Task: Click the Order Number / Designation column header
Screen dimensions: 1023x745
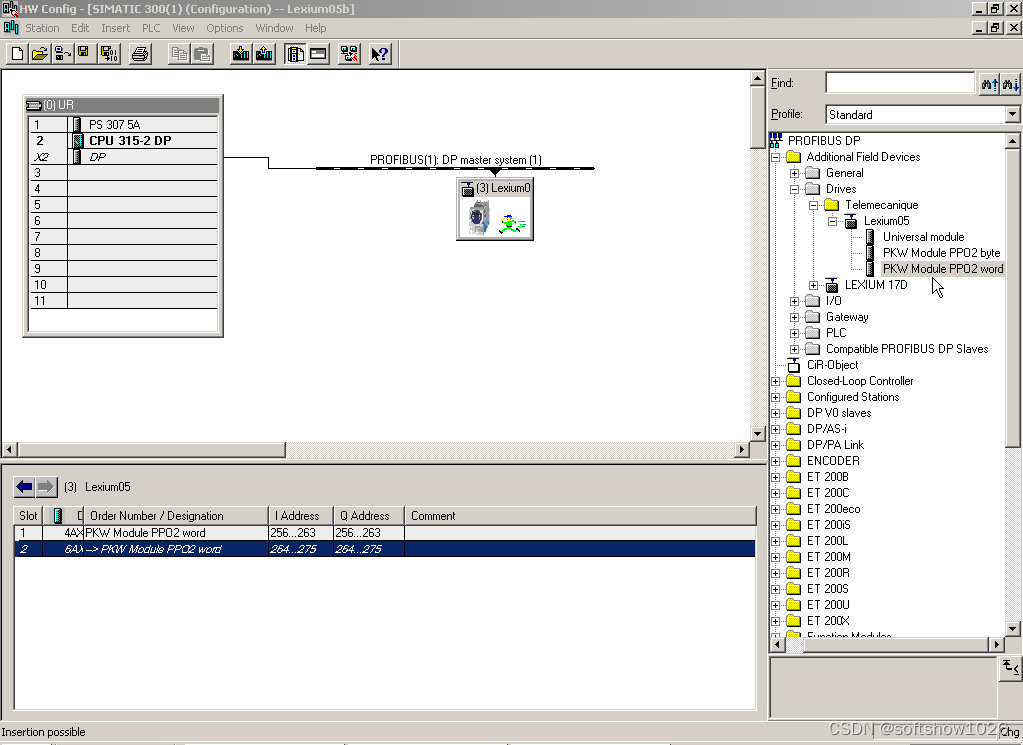Action: 176,515
